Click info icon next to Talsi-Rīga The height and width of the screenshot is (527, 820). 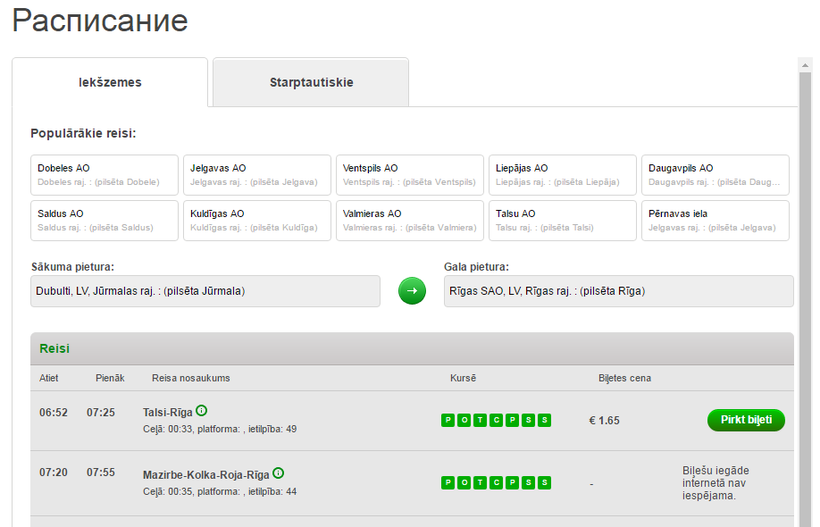tap(201, 411)
